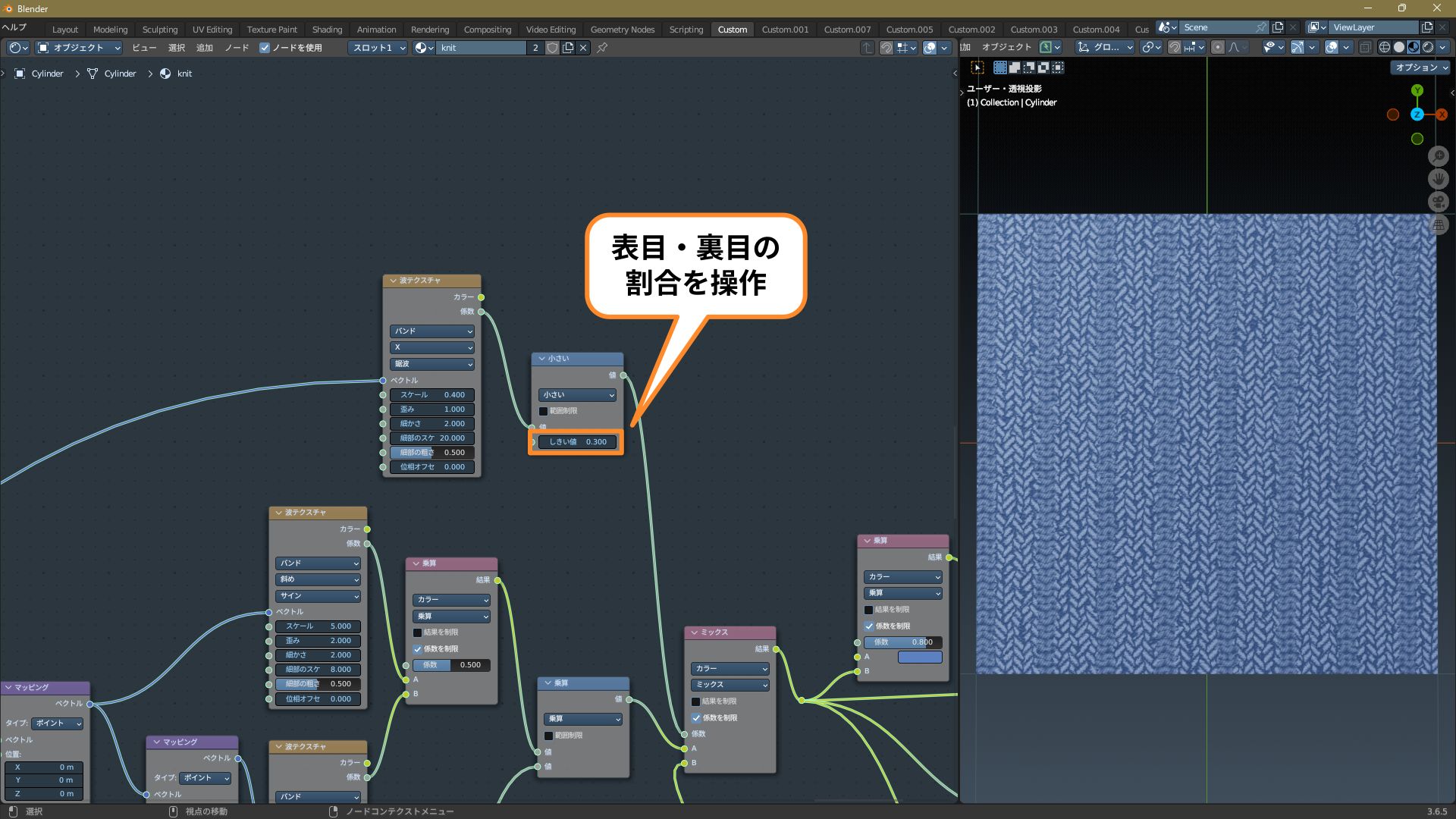Create new copy of knit material
Screen dimensions: 1456x819
tap(568, 48)
